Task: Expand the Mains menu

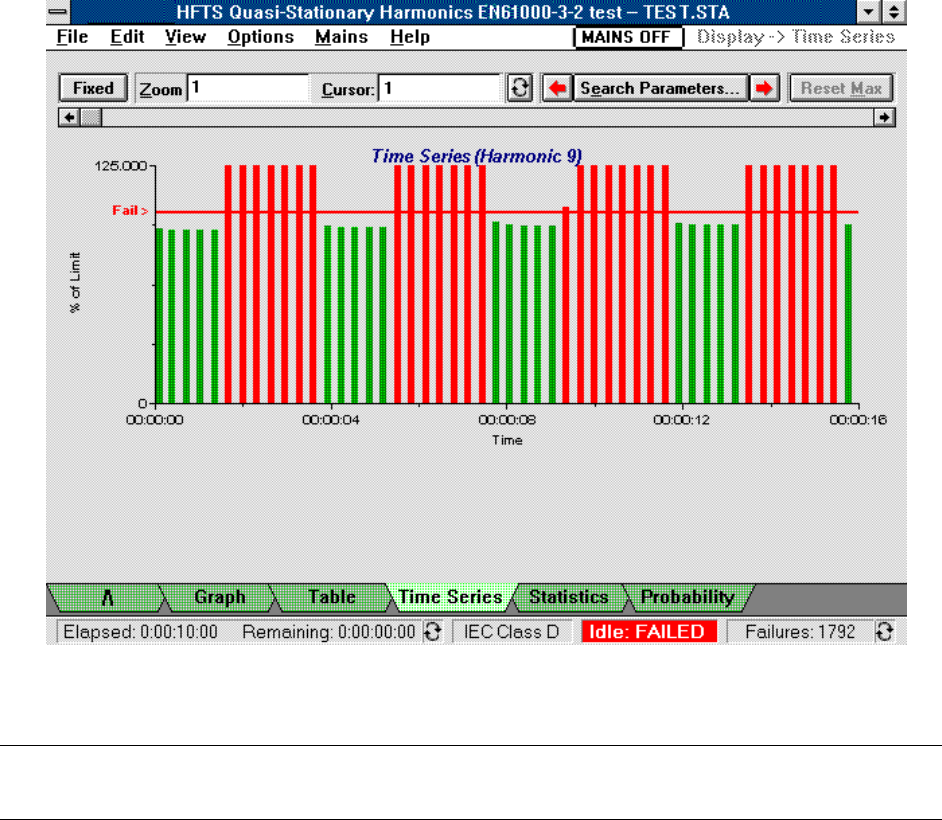Action: click(341, 37)
